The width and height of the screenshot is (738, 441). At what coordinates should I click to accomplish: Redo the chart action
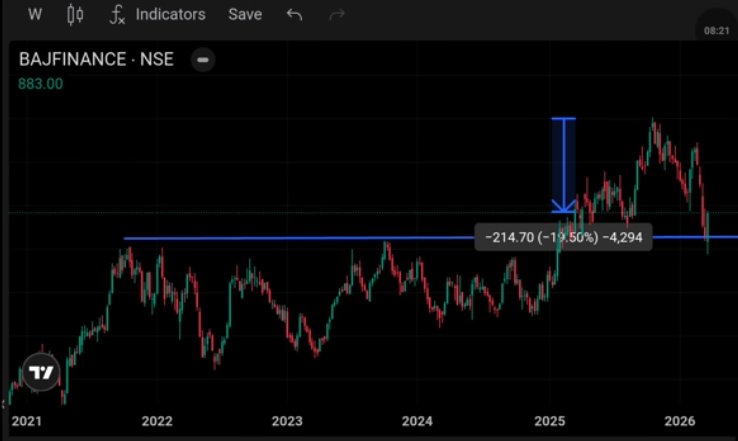pyautogui.click(x=337, y=15)
